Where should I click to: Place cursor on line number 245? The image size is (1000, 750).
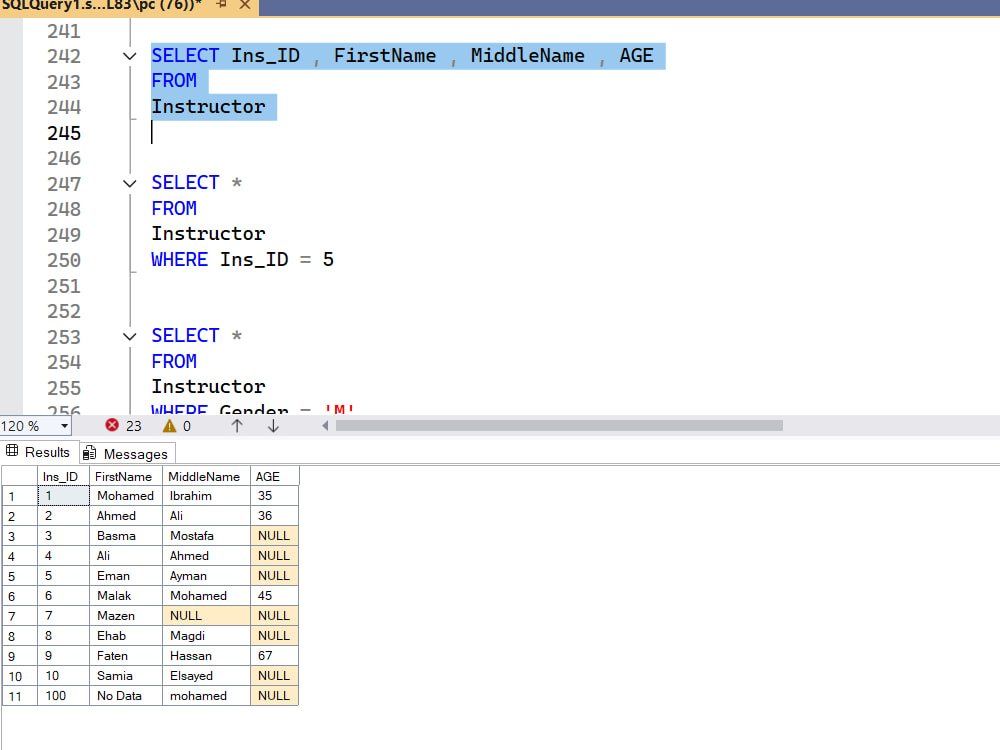point(64,133)
